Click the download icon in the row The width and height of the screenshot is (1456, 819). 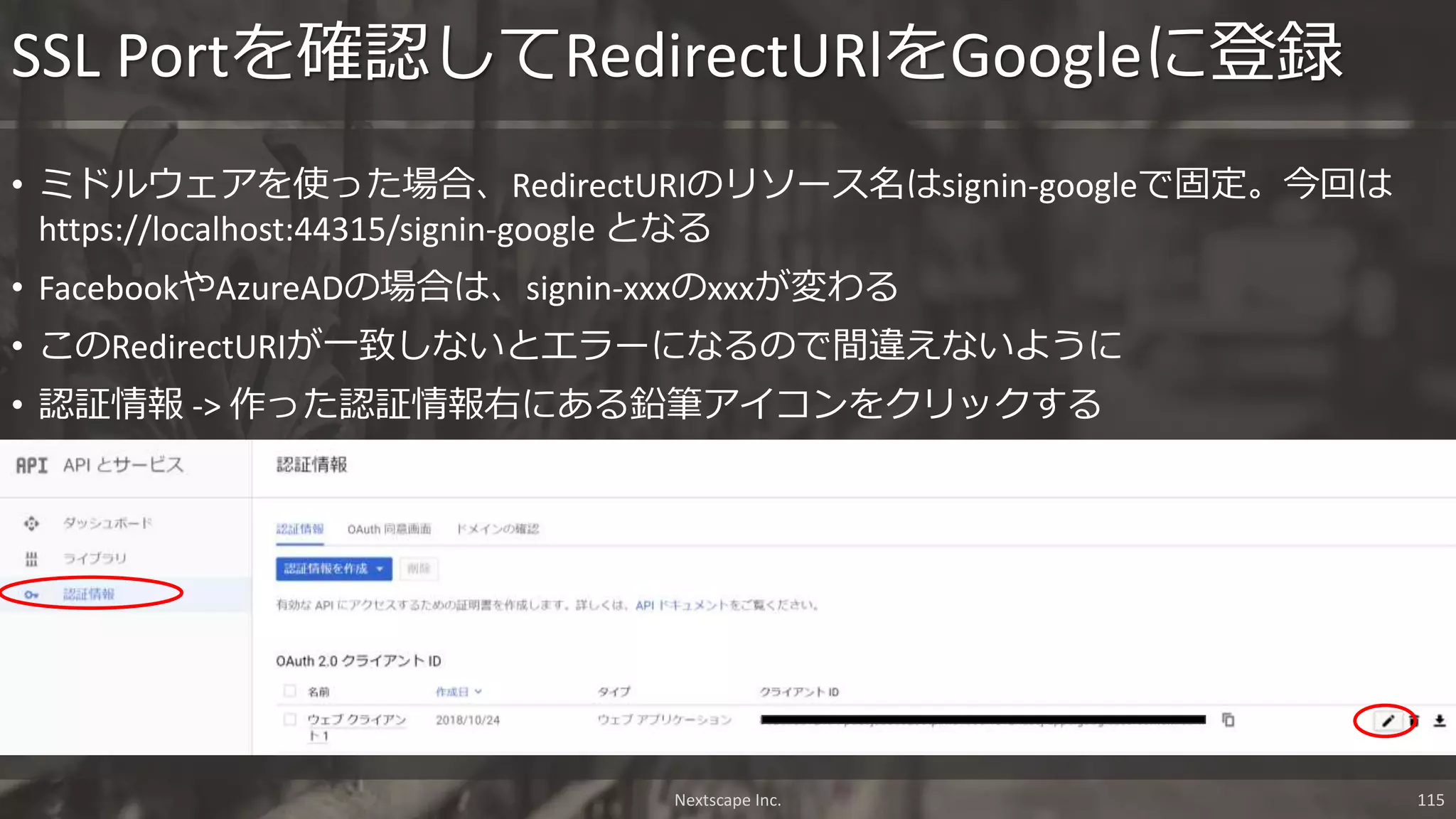(1440, 721)
